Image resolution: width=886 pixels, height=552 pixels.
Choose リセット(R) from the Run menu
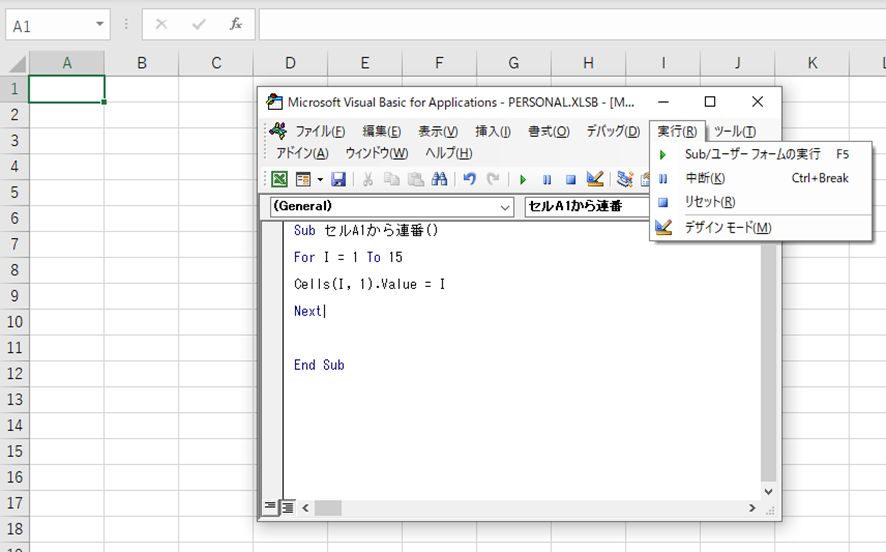761,202
